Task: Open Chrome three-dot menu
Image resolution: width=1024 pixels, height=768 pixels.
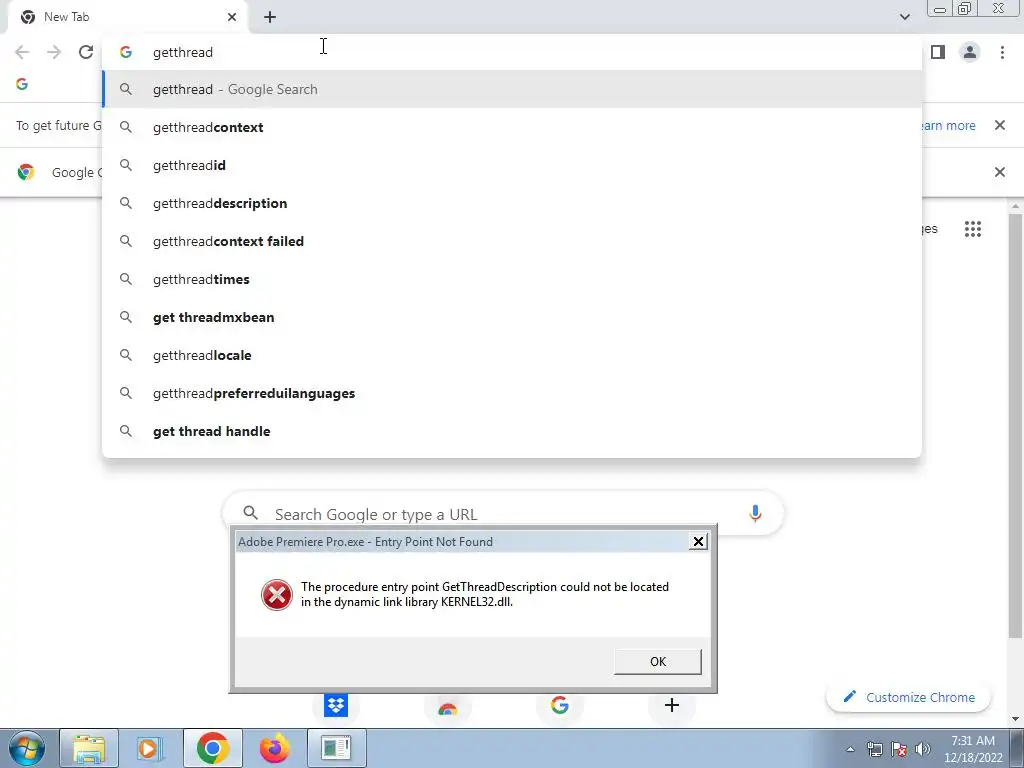Action: 1002,52
